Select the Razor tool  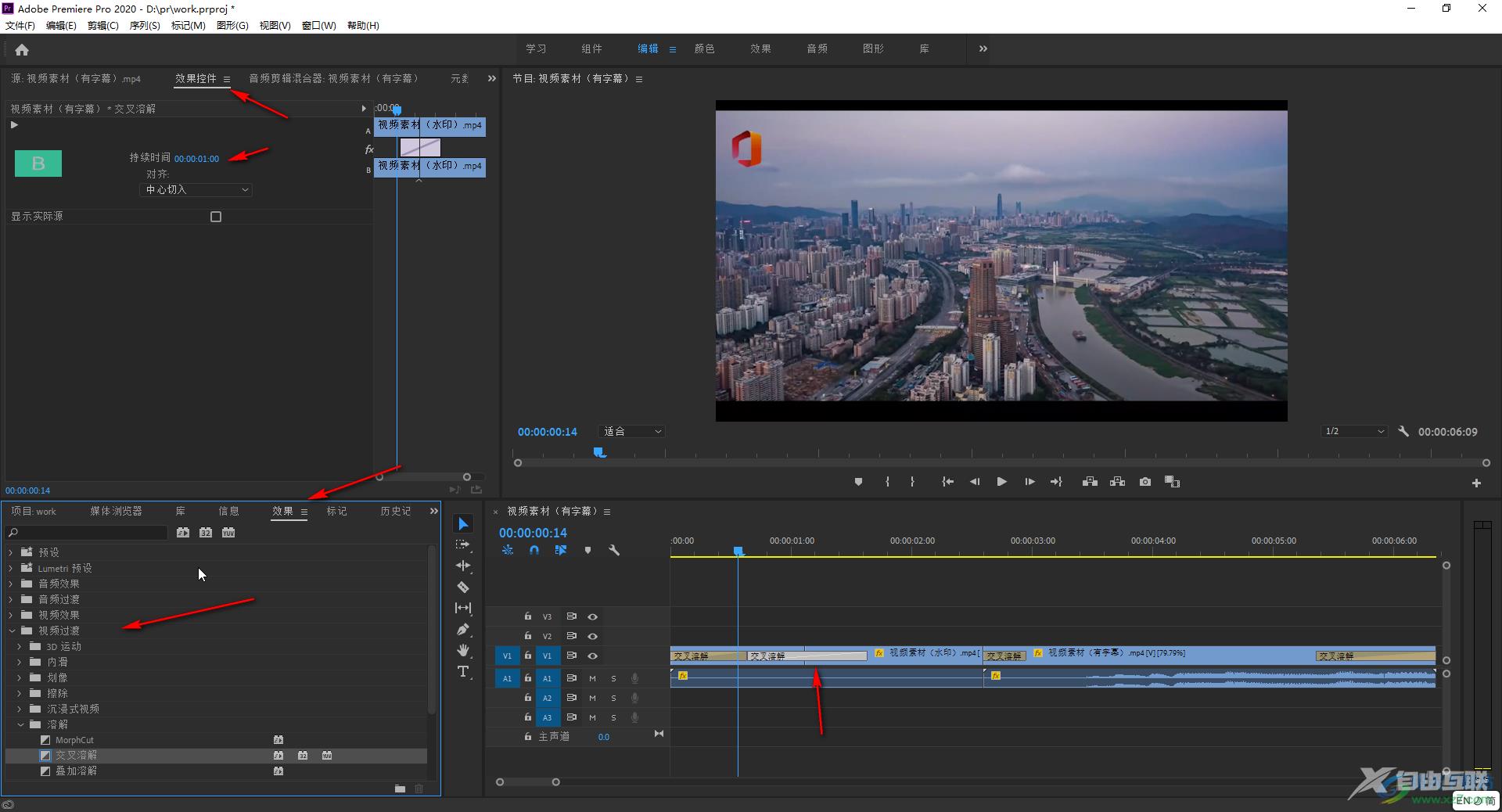[x=463, y=587]
